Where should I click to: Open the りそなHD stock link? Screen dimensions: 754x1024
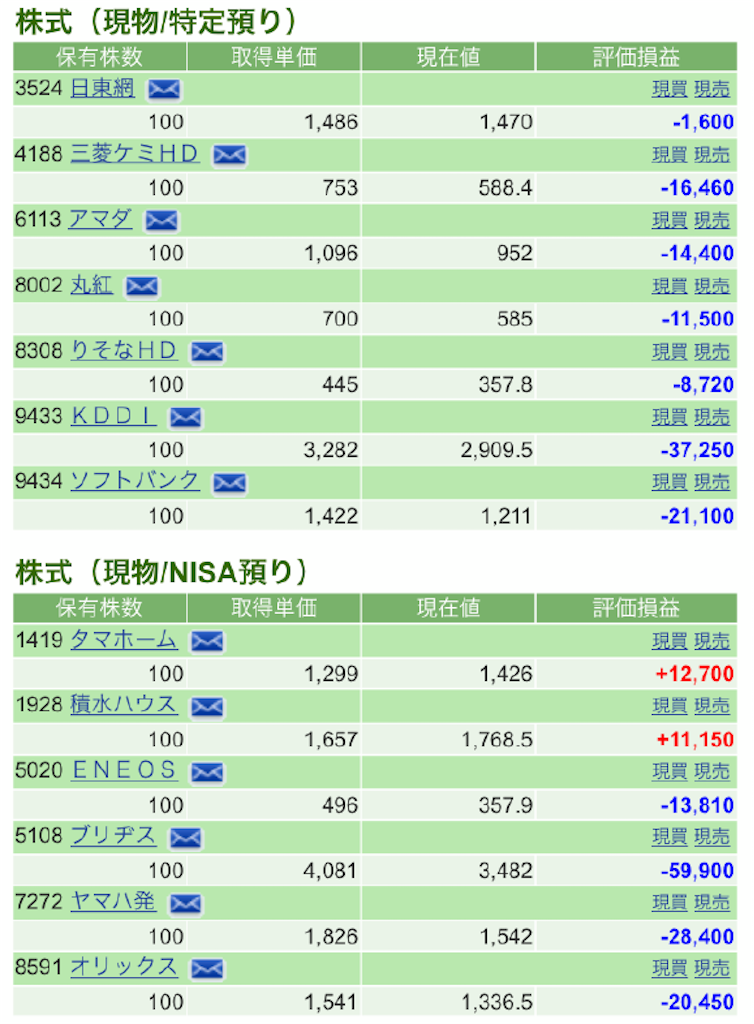[x=123, y=350]
